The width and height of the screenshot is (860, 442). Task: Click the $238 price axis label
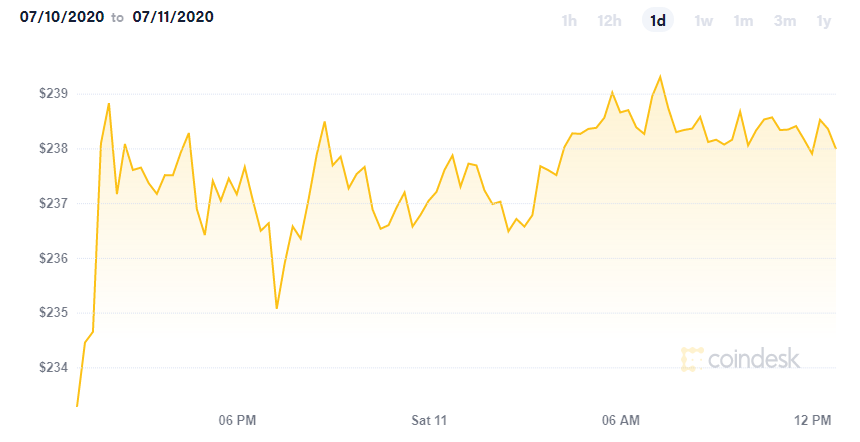[x=53, y=149]
